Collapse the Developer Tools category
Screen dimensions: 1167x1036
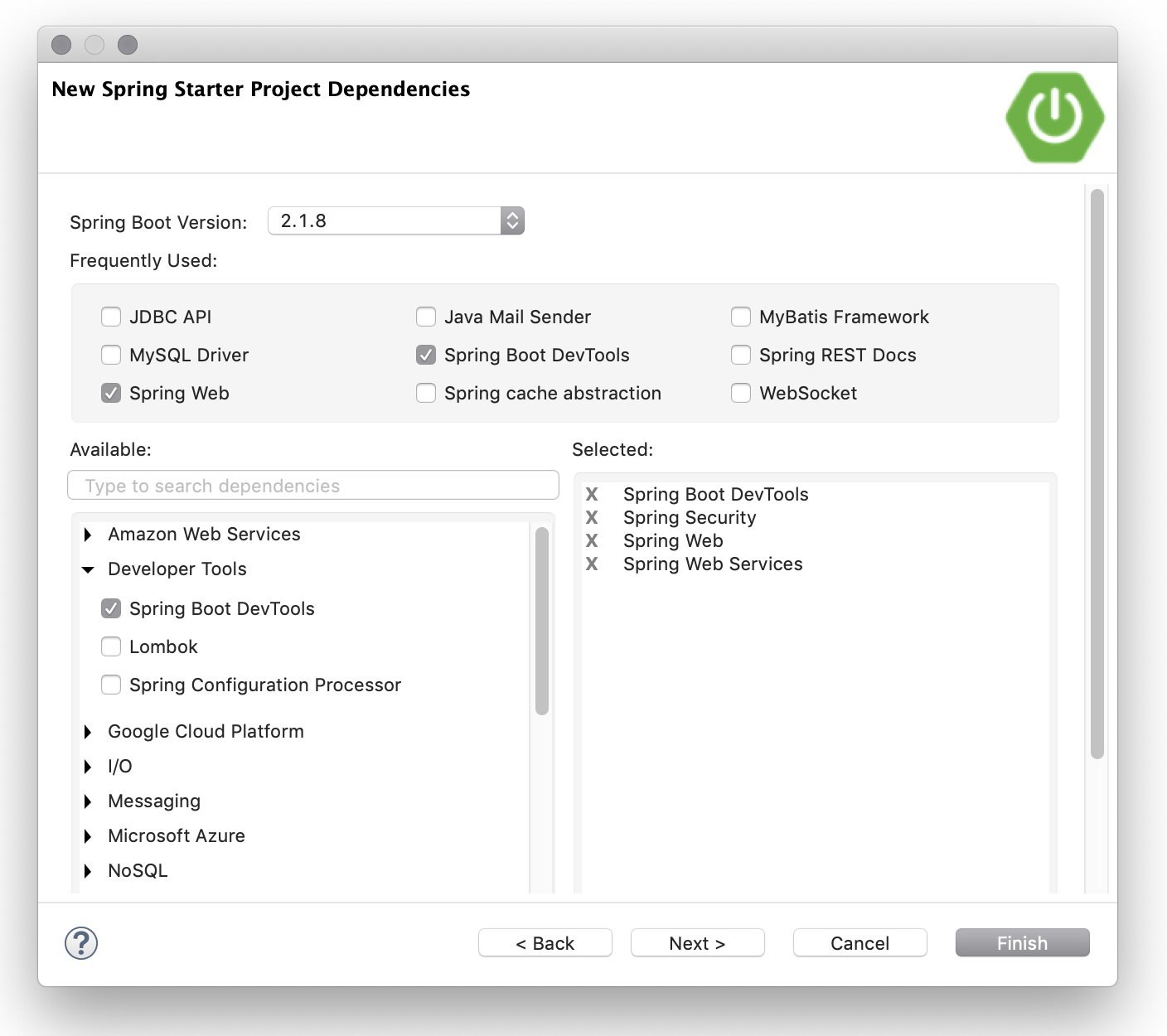tap(88, 569)
